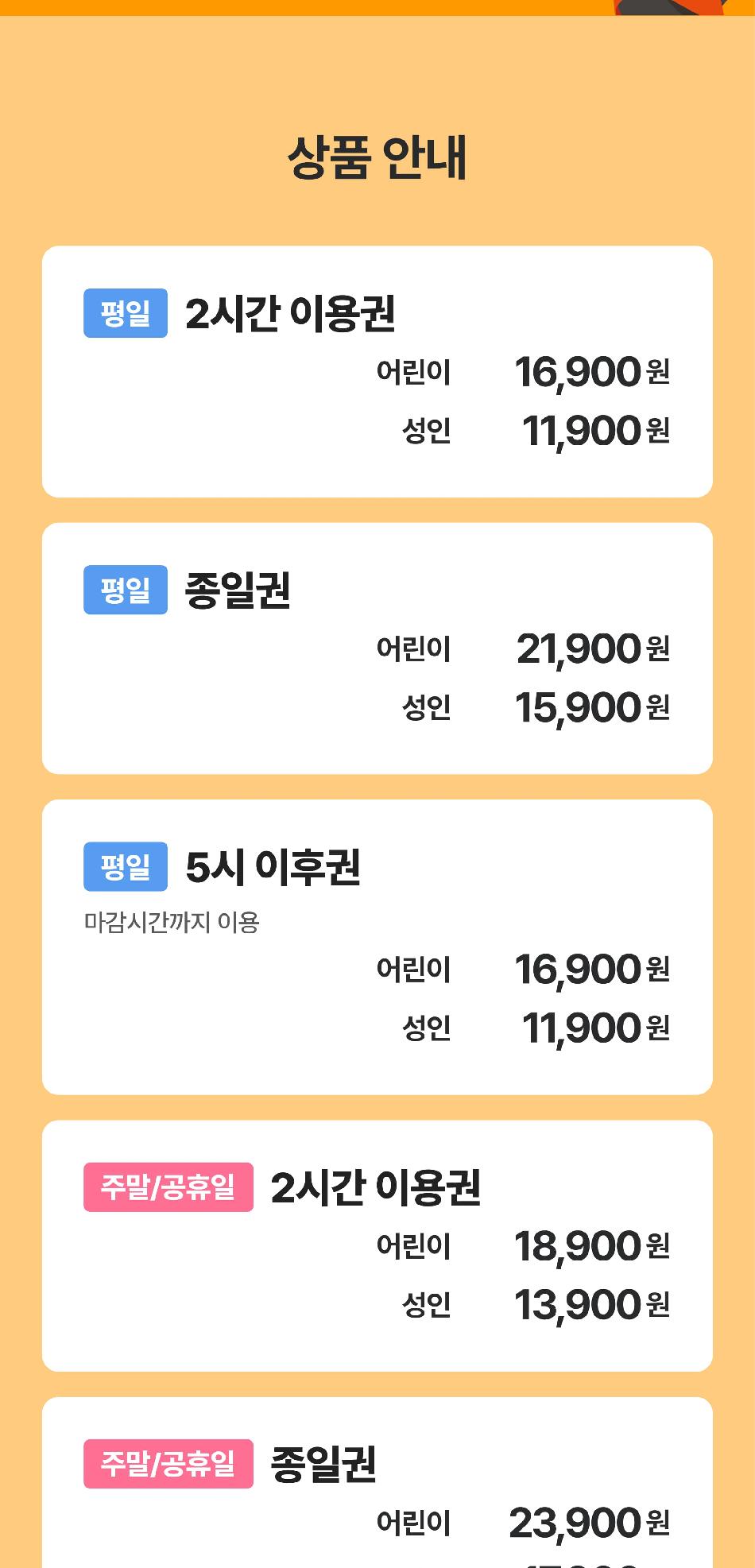Viewport: 755px width, 1568px height.
Task: Open the 5시 이후권 title
Action: tap(273, 866)
